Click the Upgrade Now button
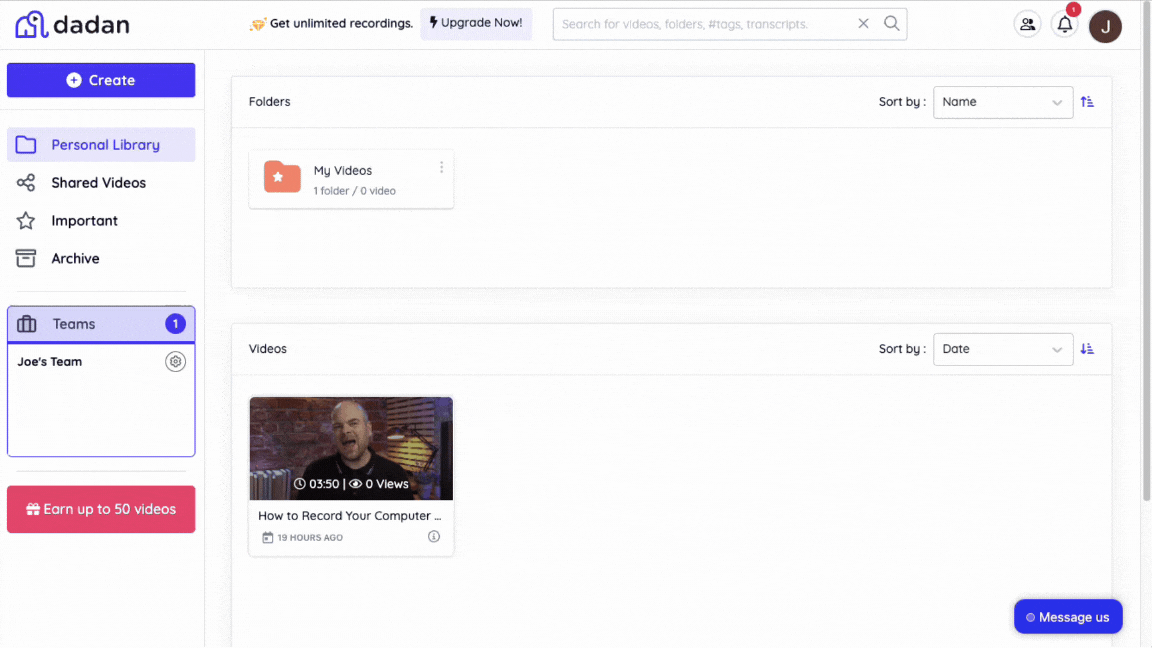This screenshot has width=1152, height=648. pyautogui.click(x=476, y=23)
